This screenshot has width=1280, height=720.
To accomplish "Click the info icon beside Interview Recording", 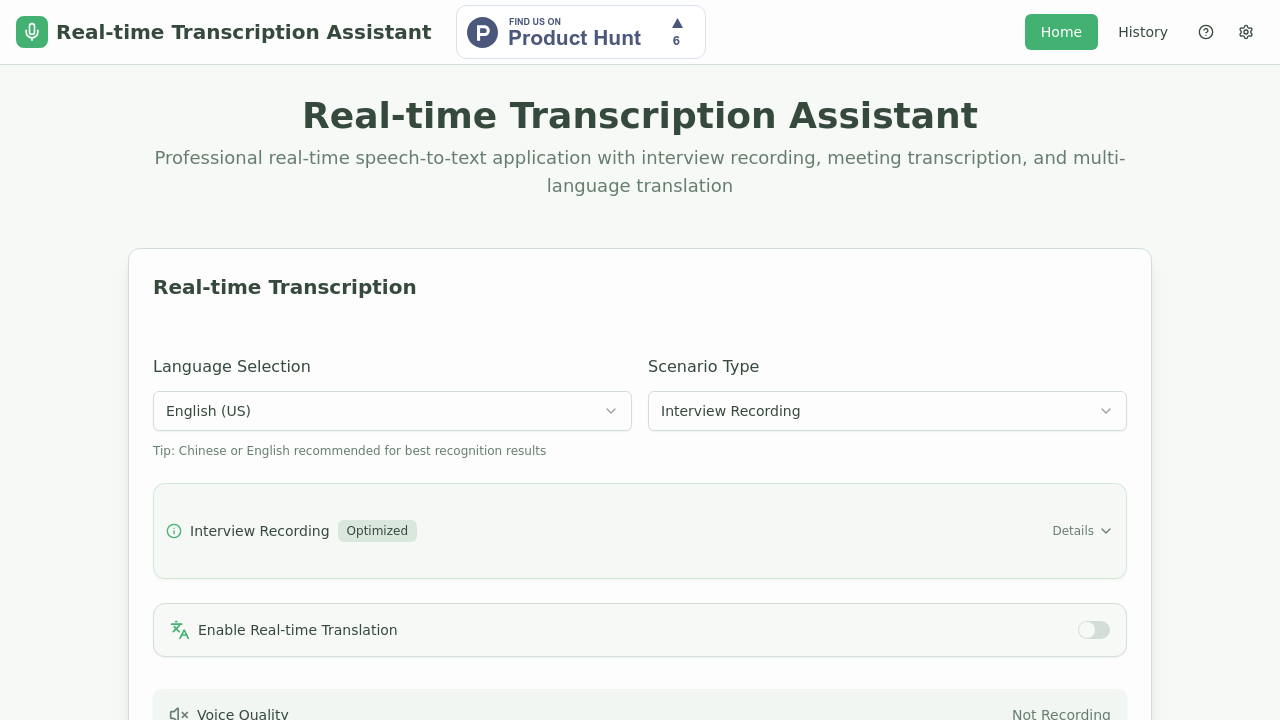I will pos(174,531).
